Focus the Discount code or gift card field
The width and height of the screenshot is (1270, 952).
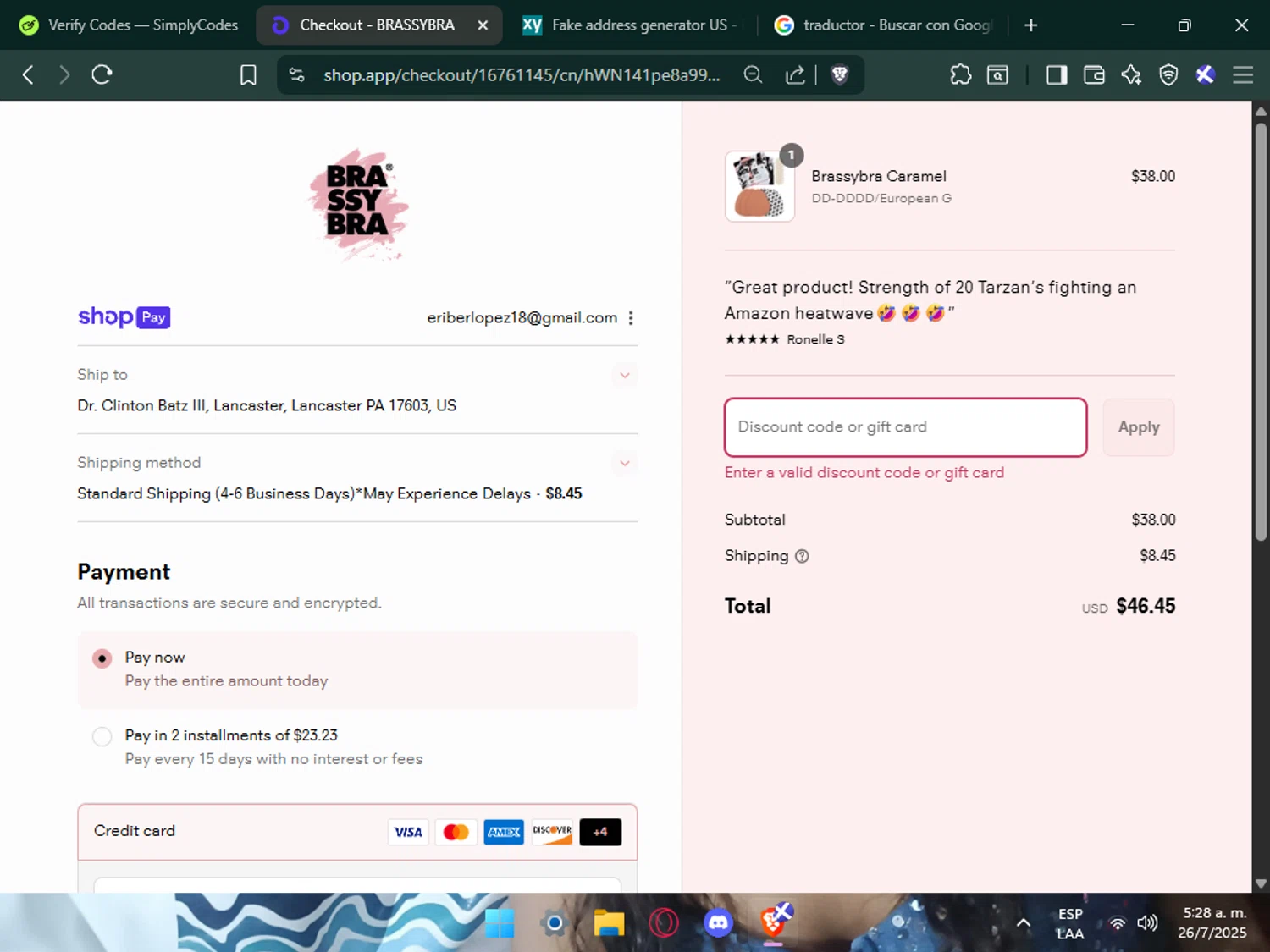[x=906, y=427]
